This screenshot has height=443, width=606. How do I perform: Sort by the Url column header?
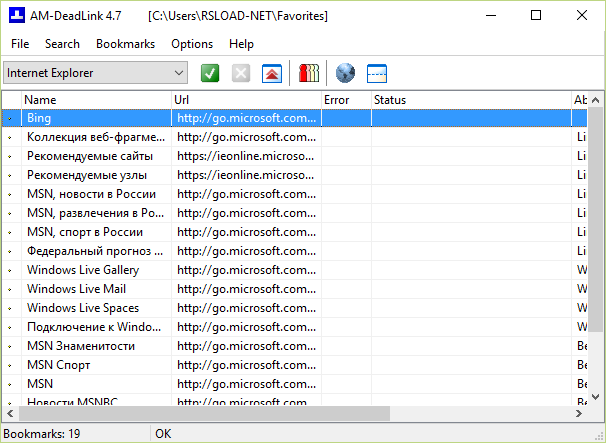246,100
